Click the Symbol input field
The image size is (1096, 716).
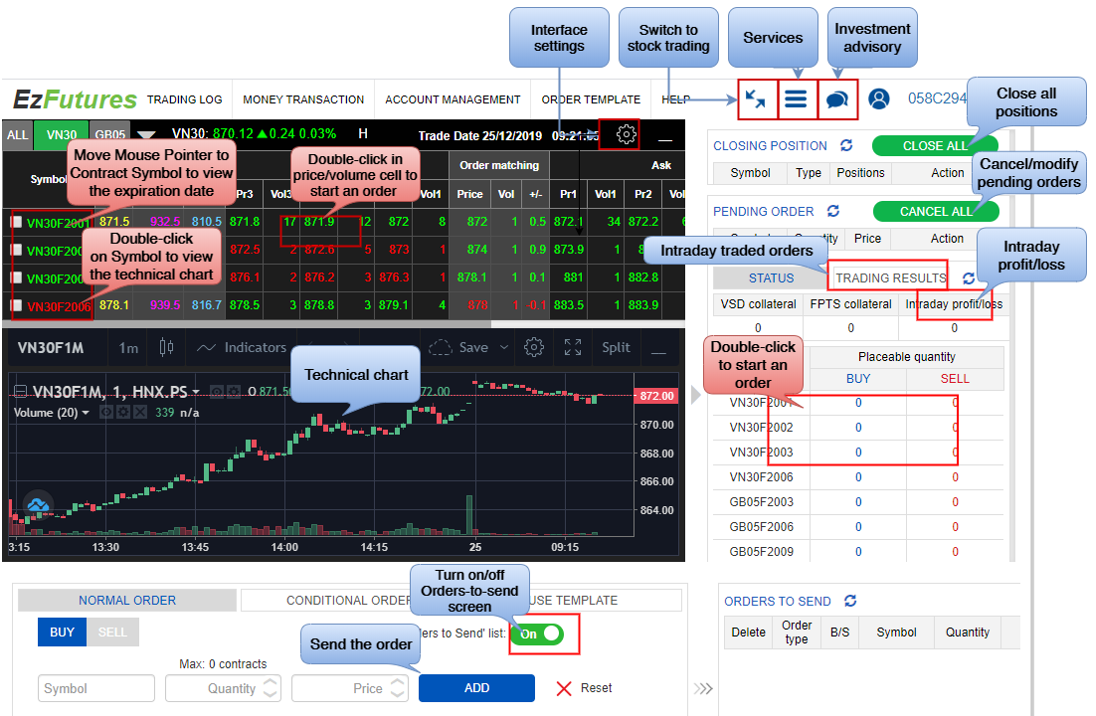[x=96, y=688]
